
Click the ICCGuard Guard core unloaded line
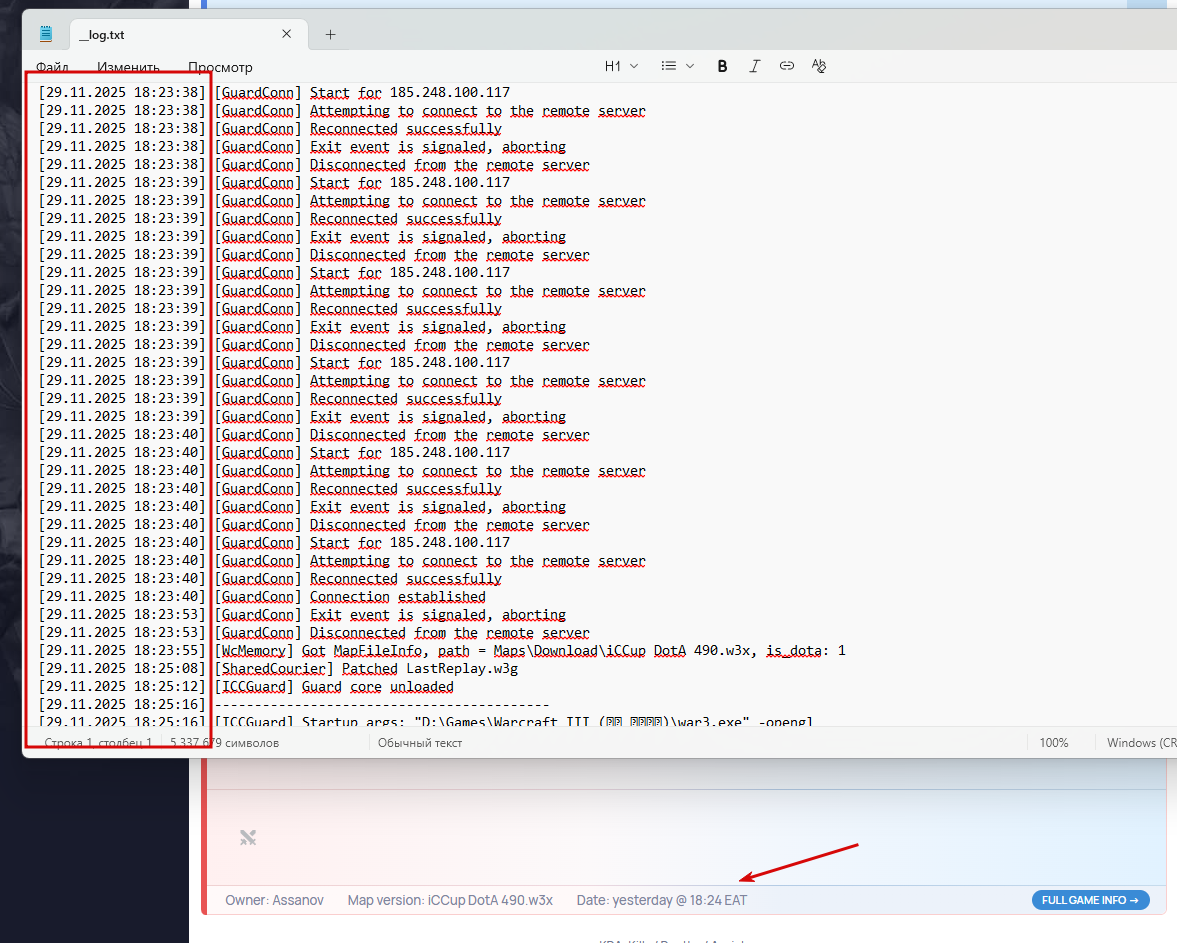(x=246, y=687)
